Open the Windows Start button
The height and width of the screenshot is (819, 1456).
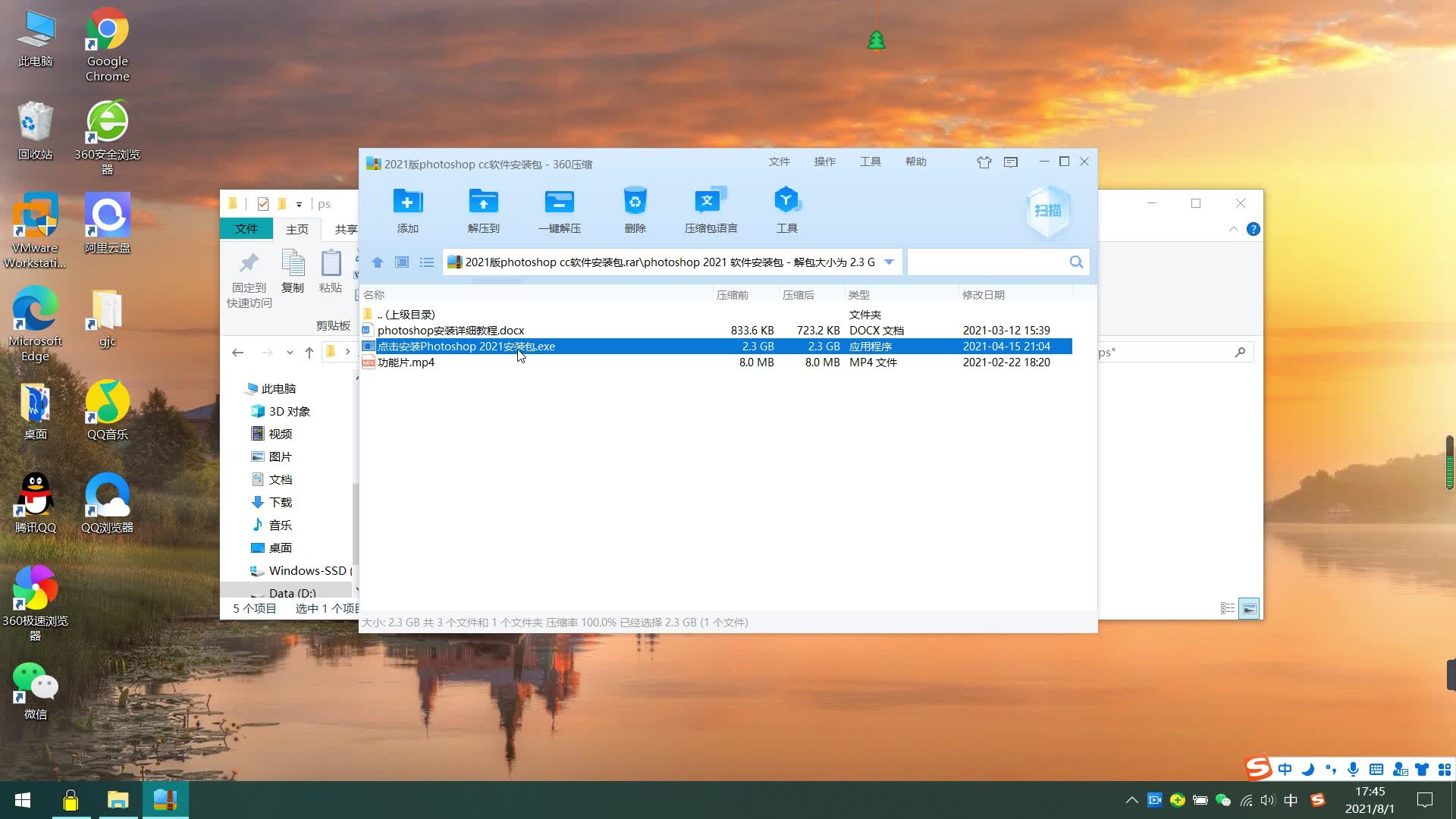[23, 800]
